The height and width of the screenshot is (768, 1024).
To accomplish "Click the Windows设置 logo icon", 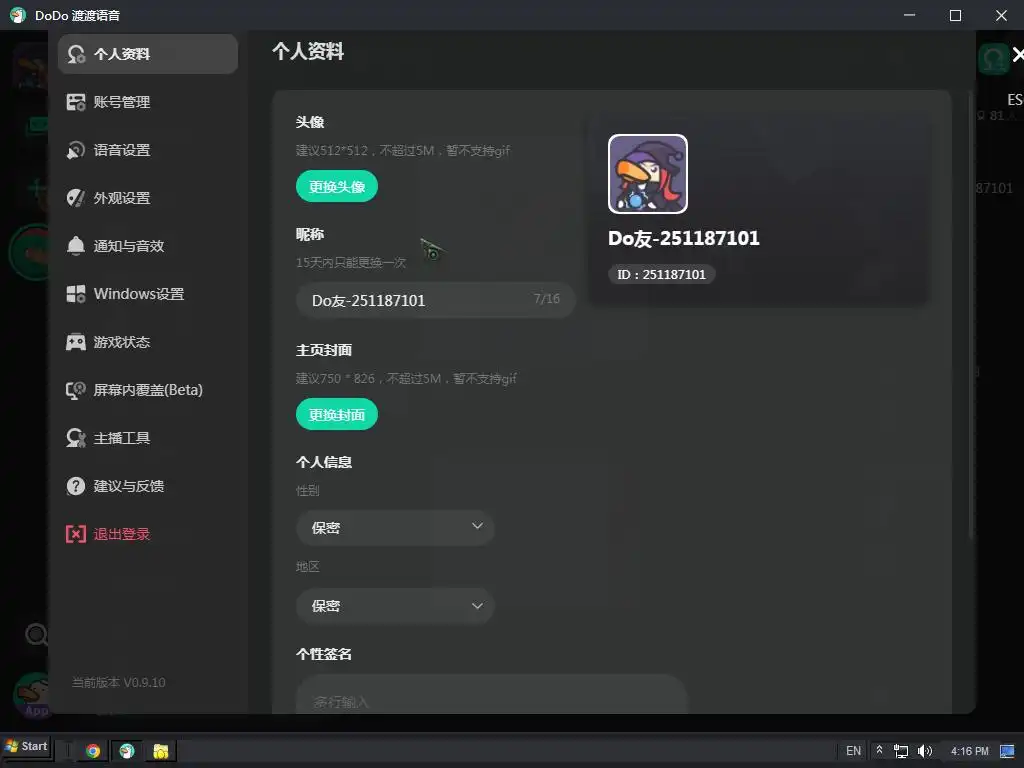I will (x=76, y=294).
